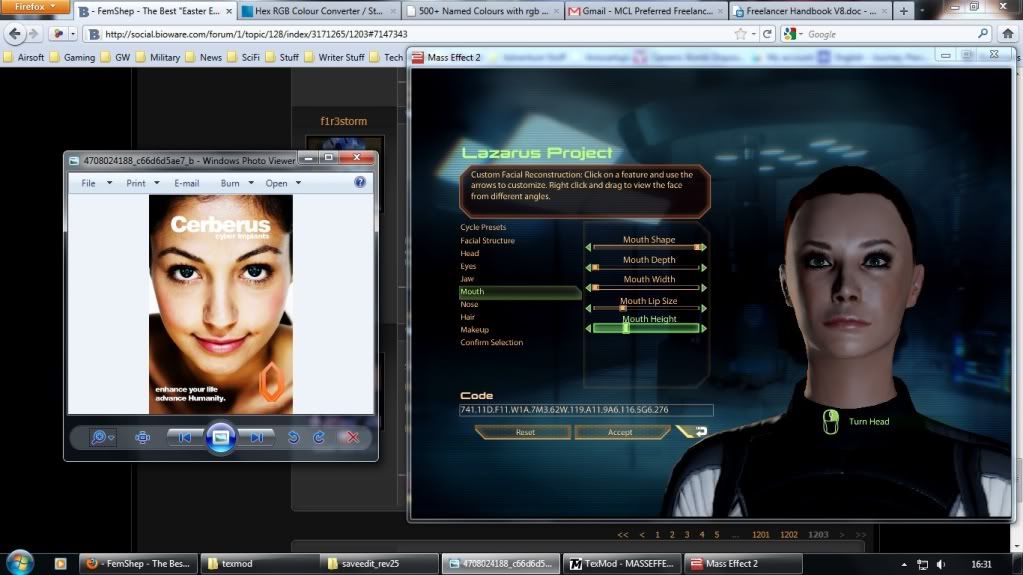
Task: Open forum page 1201 link
Action: pyautogui.click(x=761, y=535)
